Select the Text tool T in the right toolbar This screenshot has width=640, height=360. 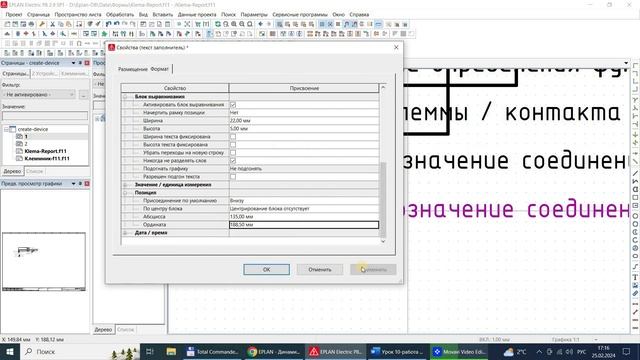[635, 278]
